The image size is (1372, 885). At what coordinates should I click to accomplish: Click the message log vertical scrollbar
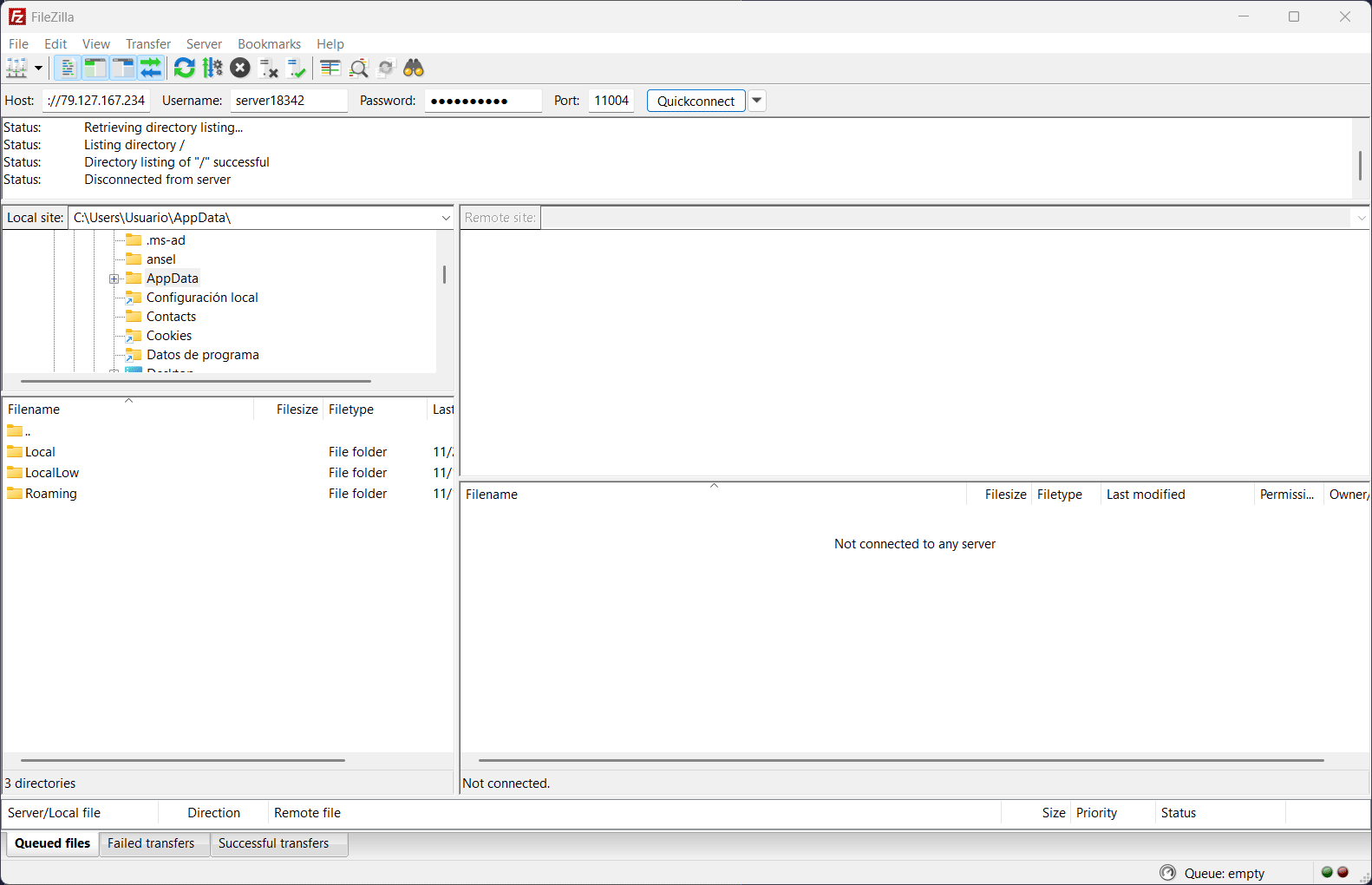click(x=1360, y=165)
